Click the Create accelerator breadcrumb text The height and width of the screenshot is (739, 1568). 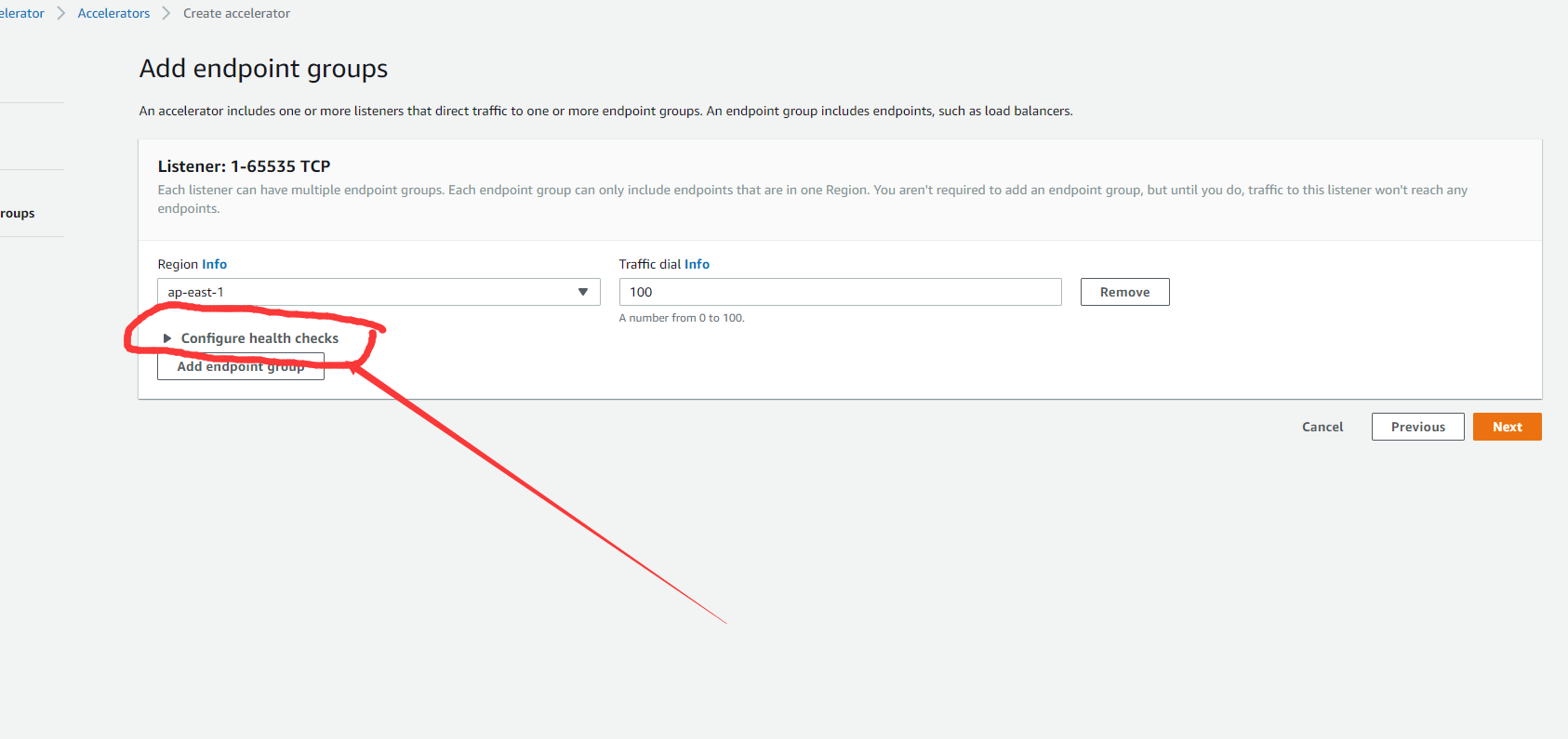[x=236, y=13]
